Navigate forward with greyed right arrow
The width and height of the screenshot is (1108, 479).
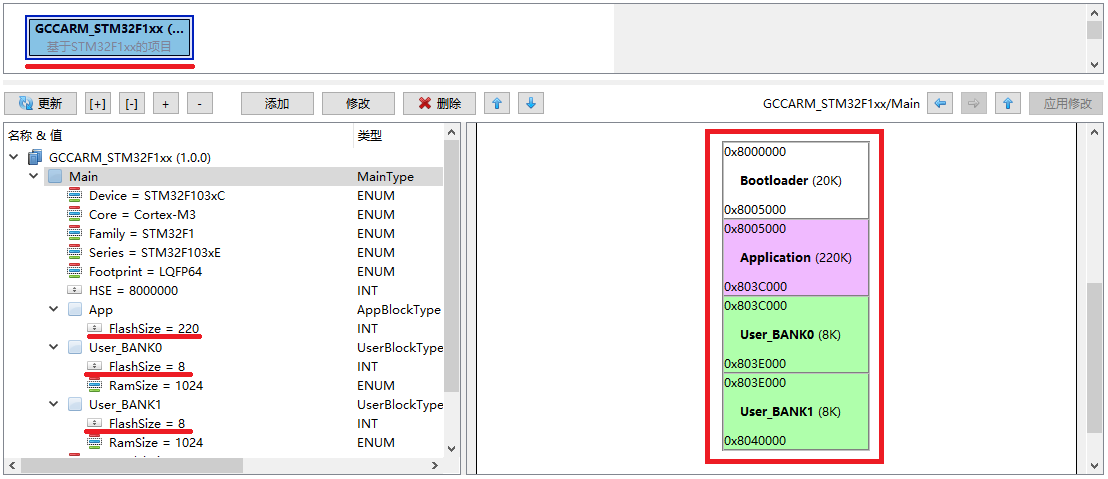[974, 104]
